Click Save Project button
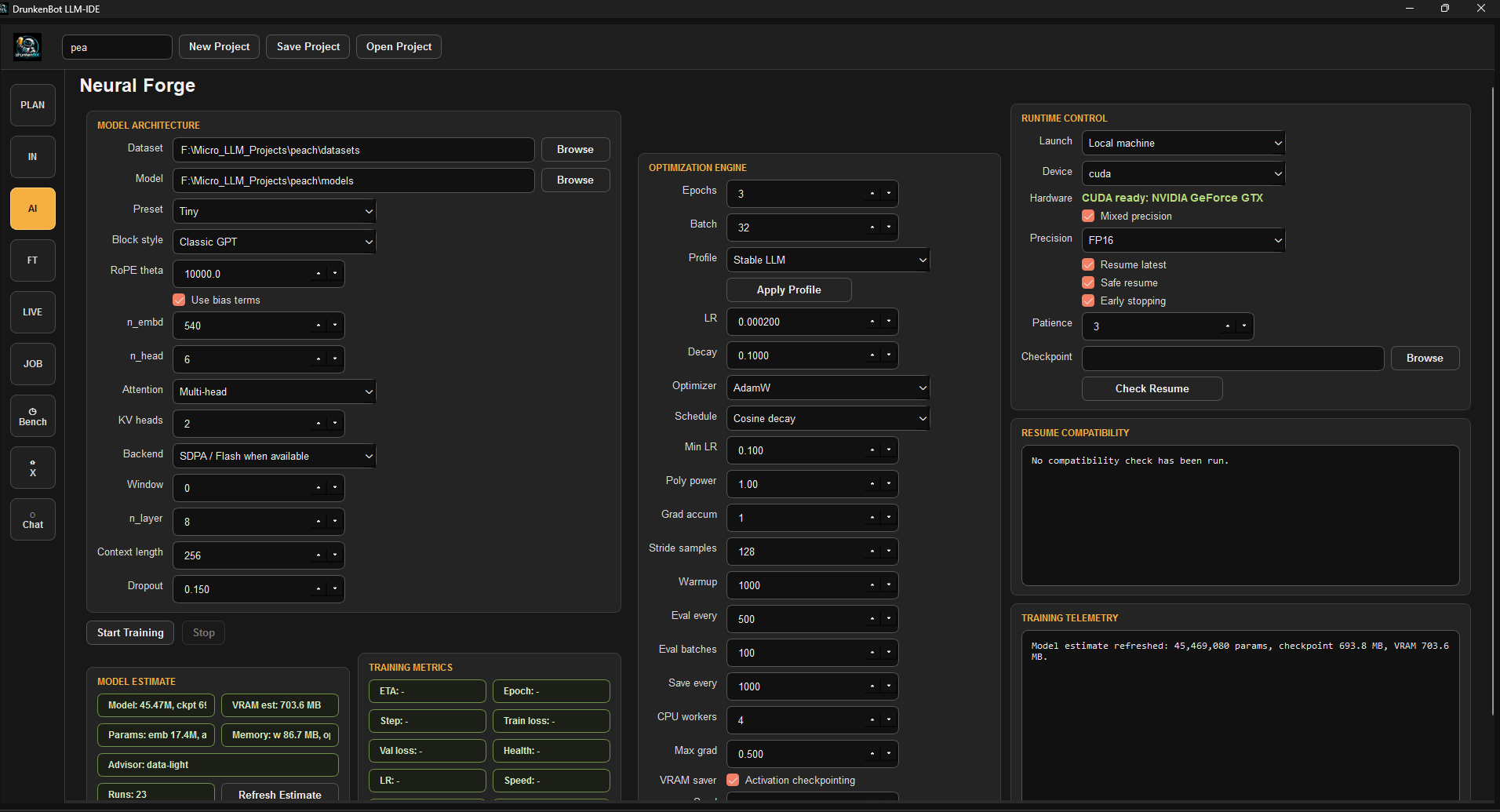Screen dimensions: 1500x812 (308, 47)
